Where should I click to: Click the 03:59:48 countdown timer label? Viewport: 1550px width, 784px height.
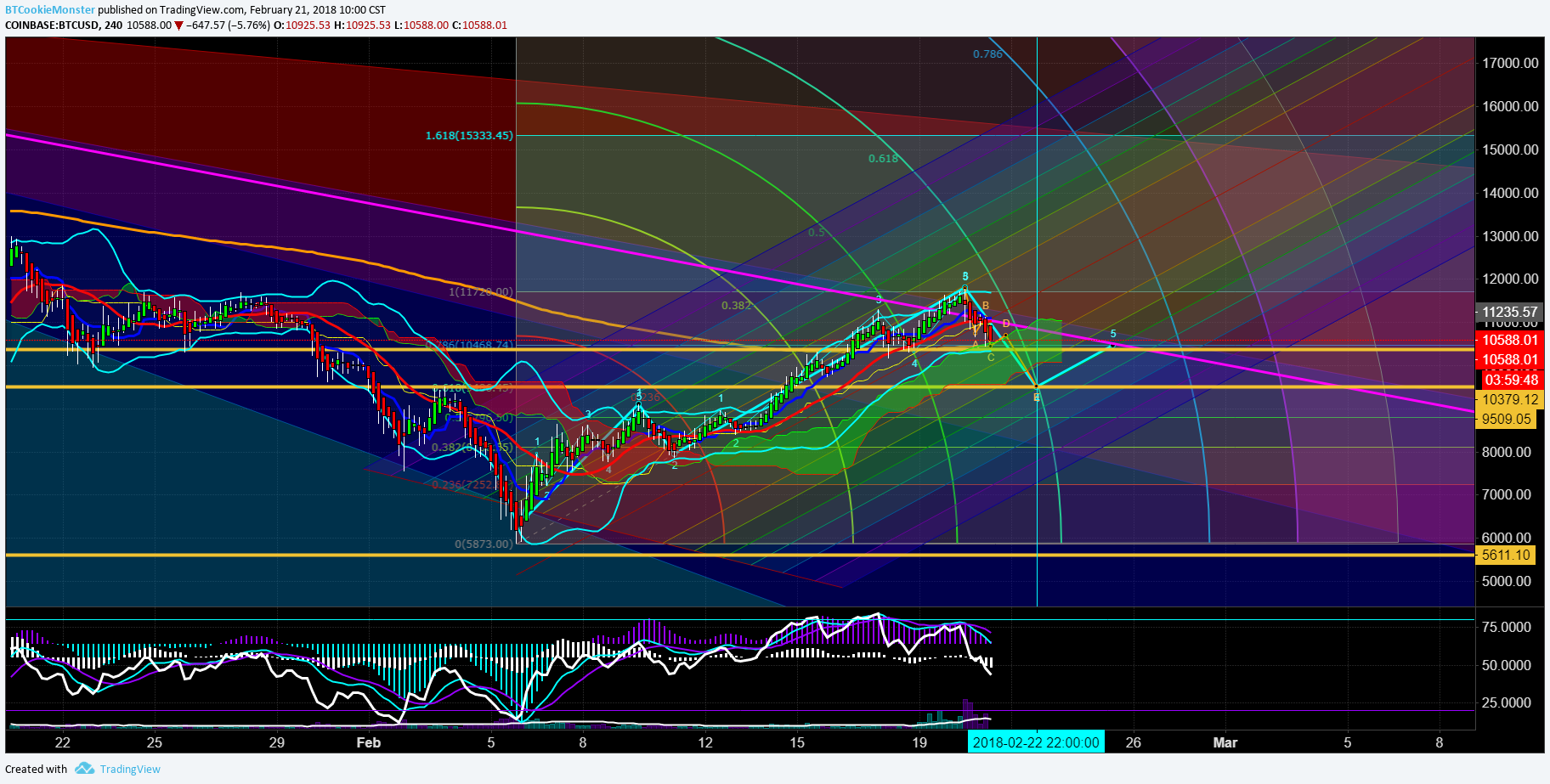click(1510, 380)
